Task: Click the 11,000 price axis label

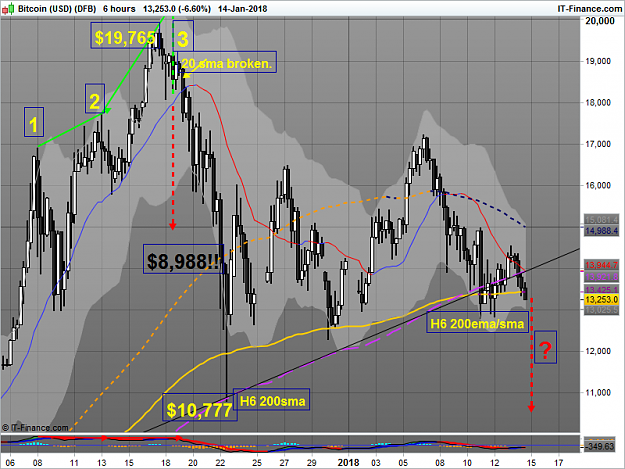Action: tap(598, 392)
